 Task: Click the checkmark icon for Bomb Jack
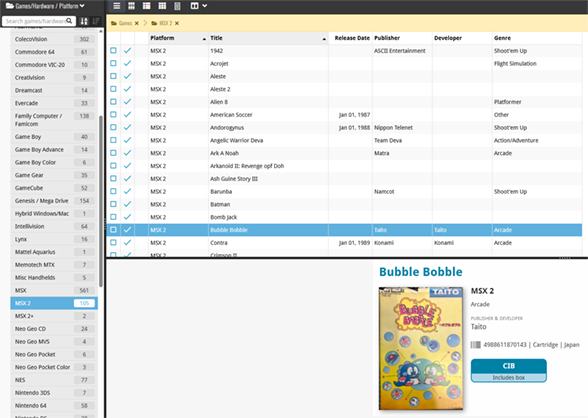(128, 217)
